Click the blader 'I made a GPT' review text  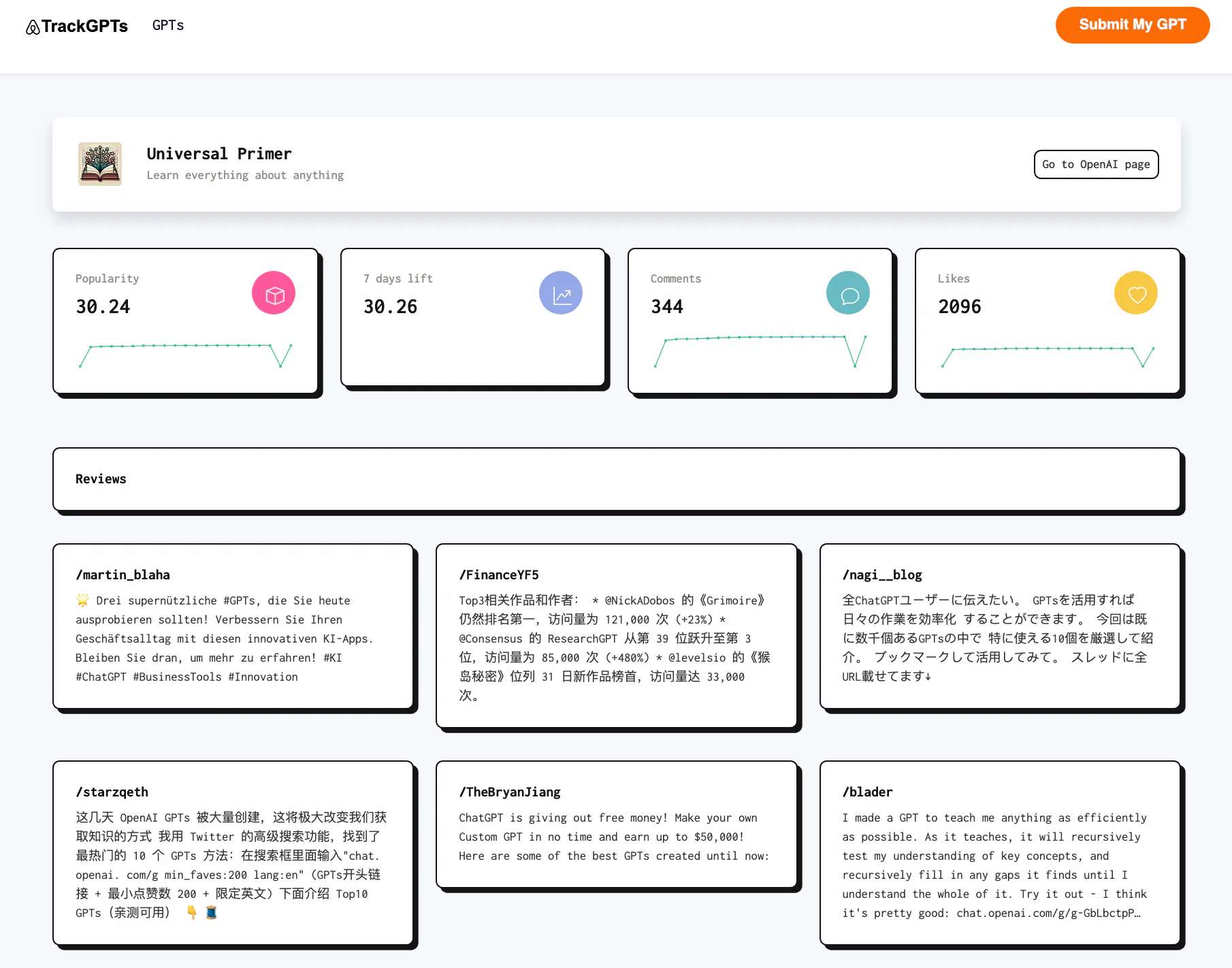point(995,865)
